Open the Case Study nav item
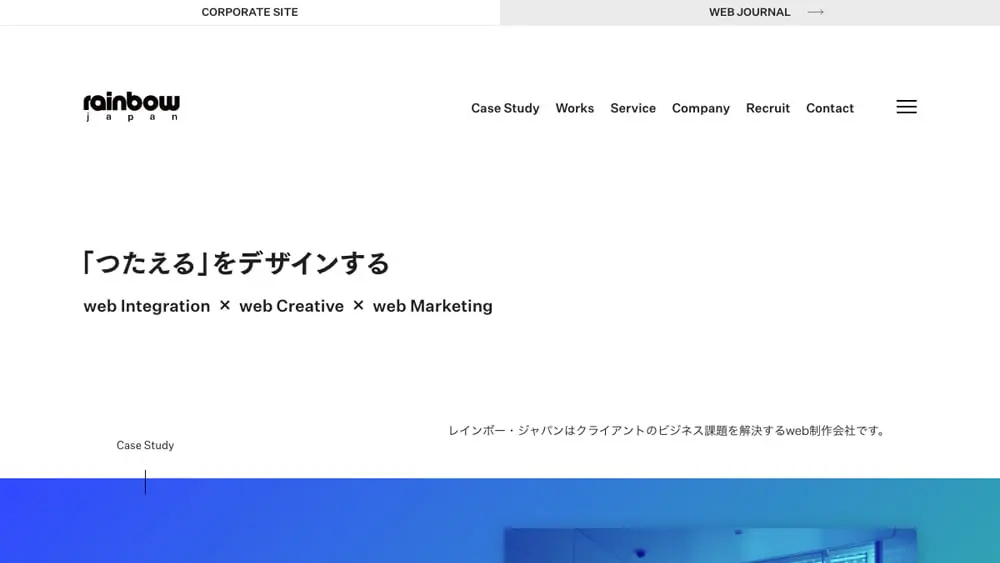The image size is (1000, 563). pyautogui.click(x=505, y=108)
